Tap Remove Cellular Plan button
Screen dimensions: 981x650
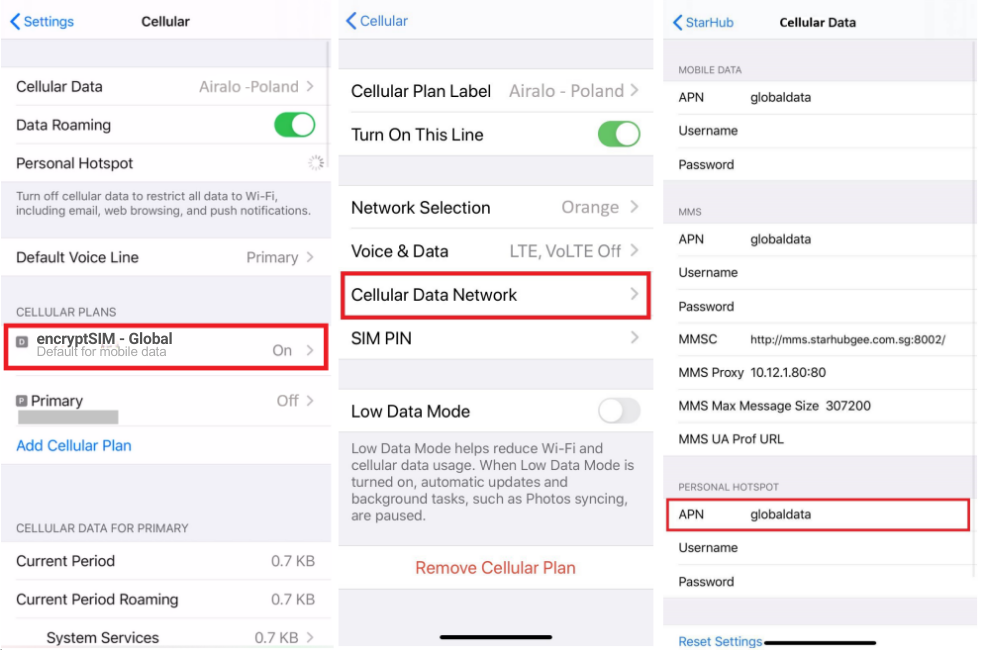pyautogui.click(x=496, y=567)
